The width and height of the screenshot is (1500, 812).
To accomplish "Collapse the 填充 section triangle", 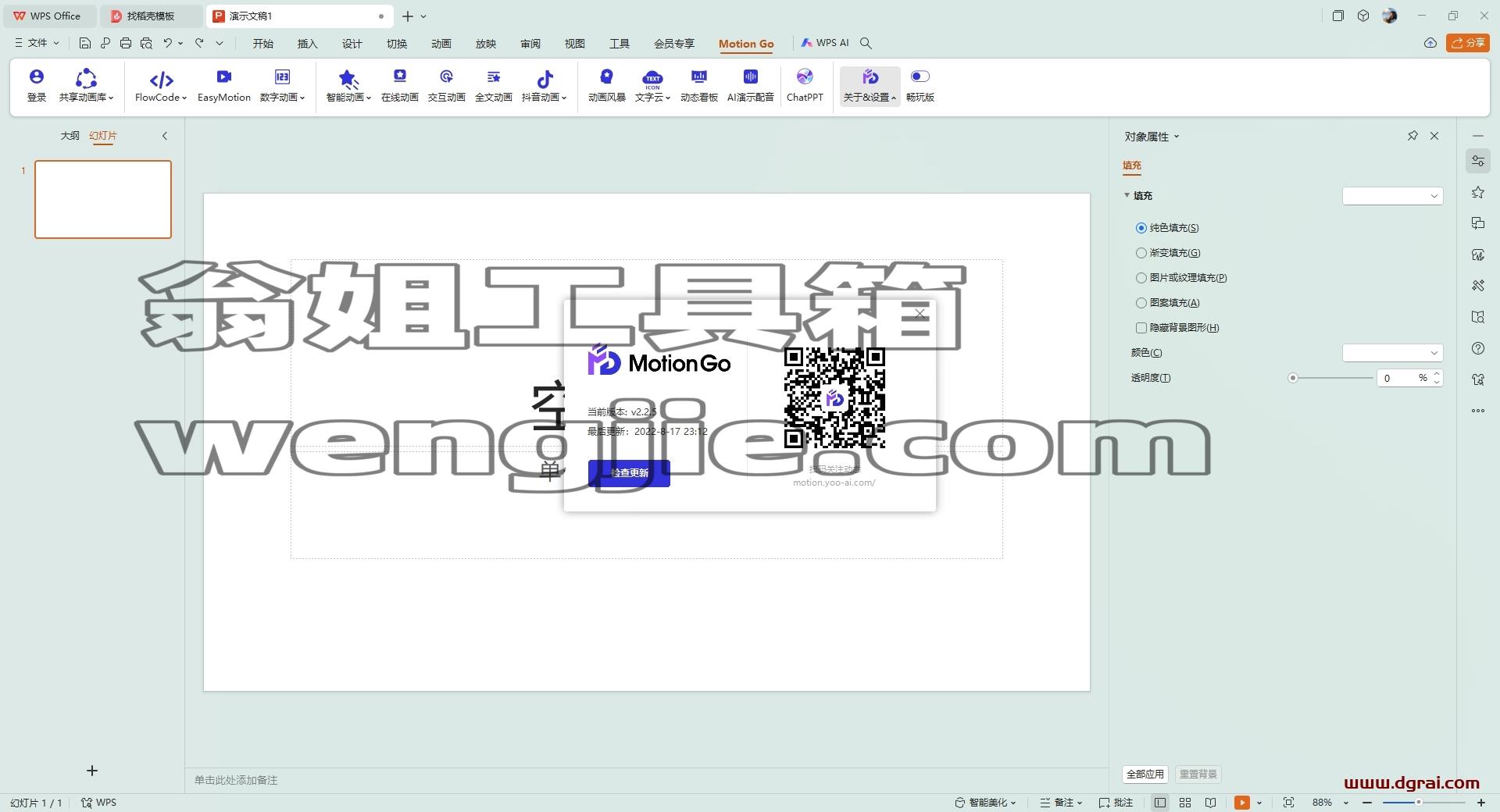I will click(x=1127, y=195).
